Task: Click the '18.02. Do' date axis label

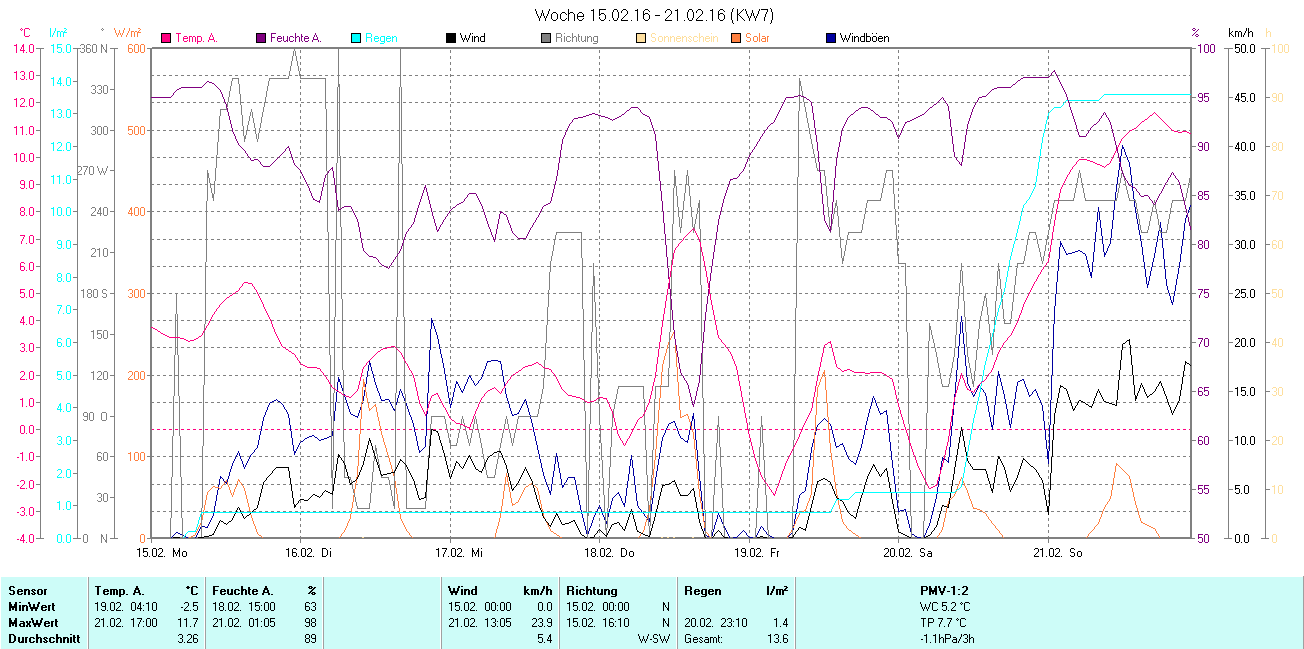Action: pyautogui.click(x=609, y=552)
